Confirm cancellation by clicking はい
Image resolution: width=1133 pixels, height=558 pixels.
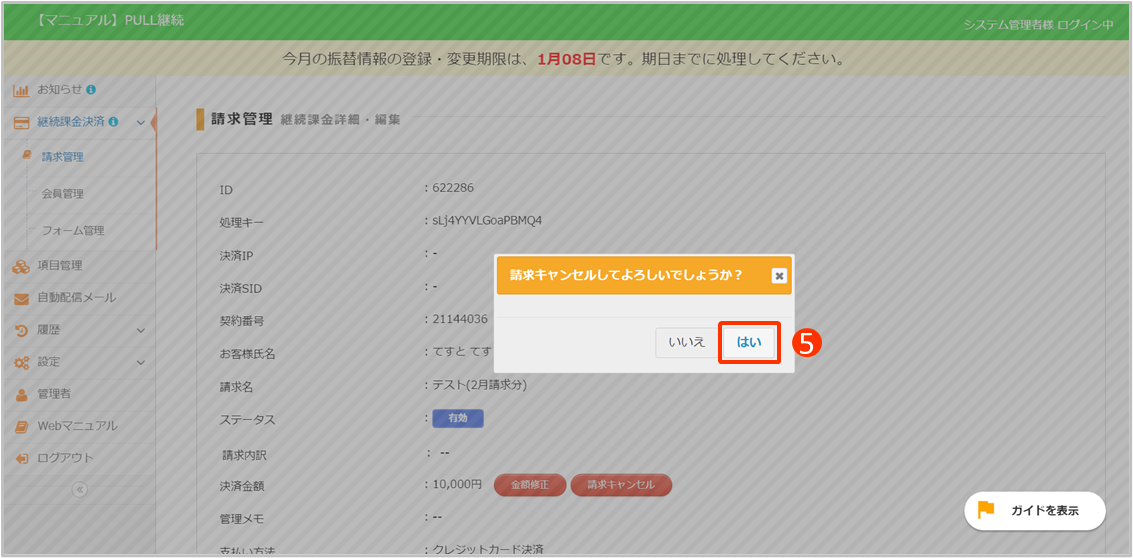click(749, 342)
